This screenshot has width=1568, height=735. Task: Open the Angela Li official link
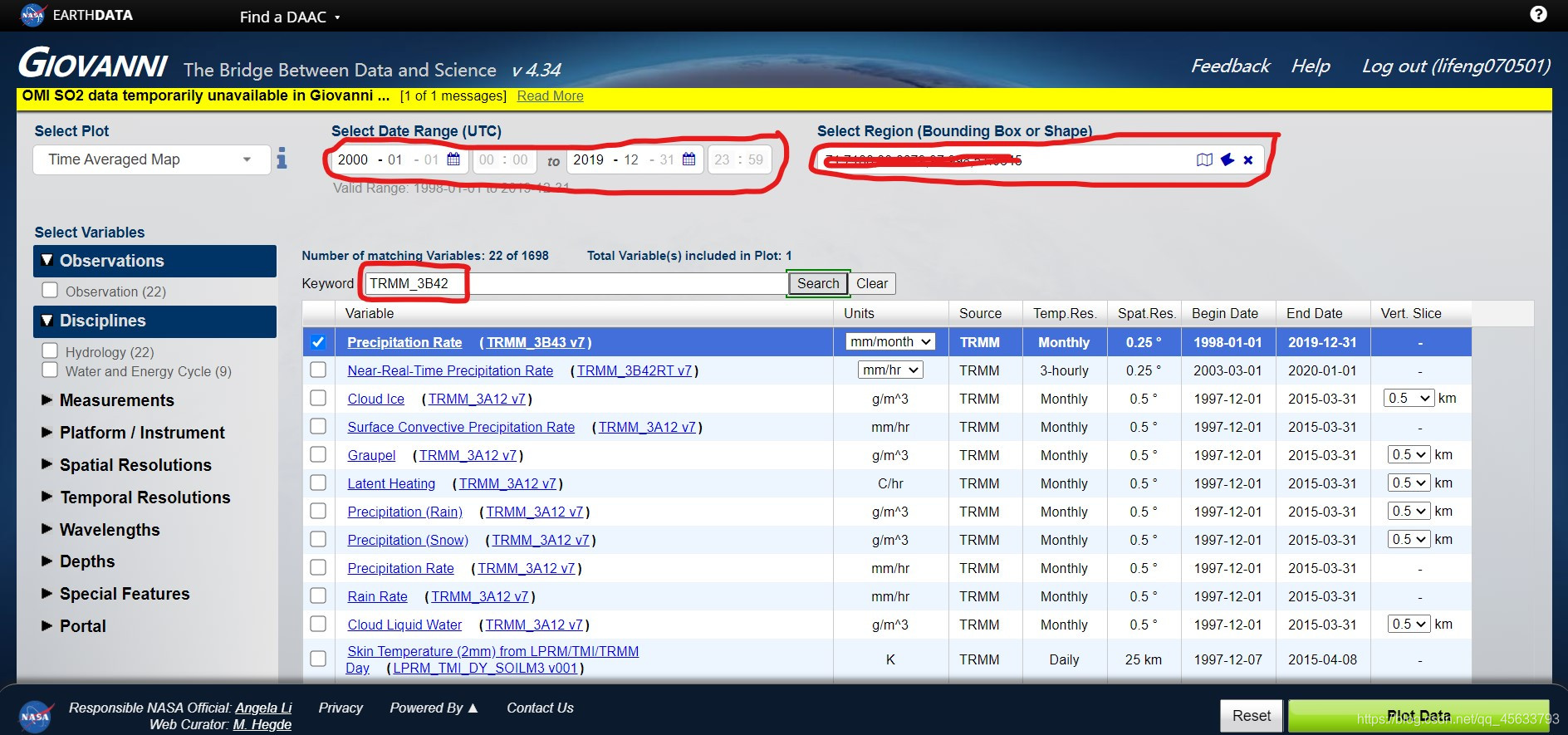[263, 708]
